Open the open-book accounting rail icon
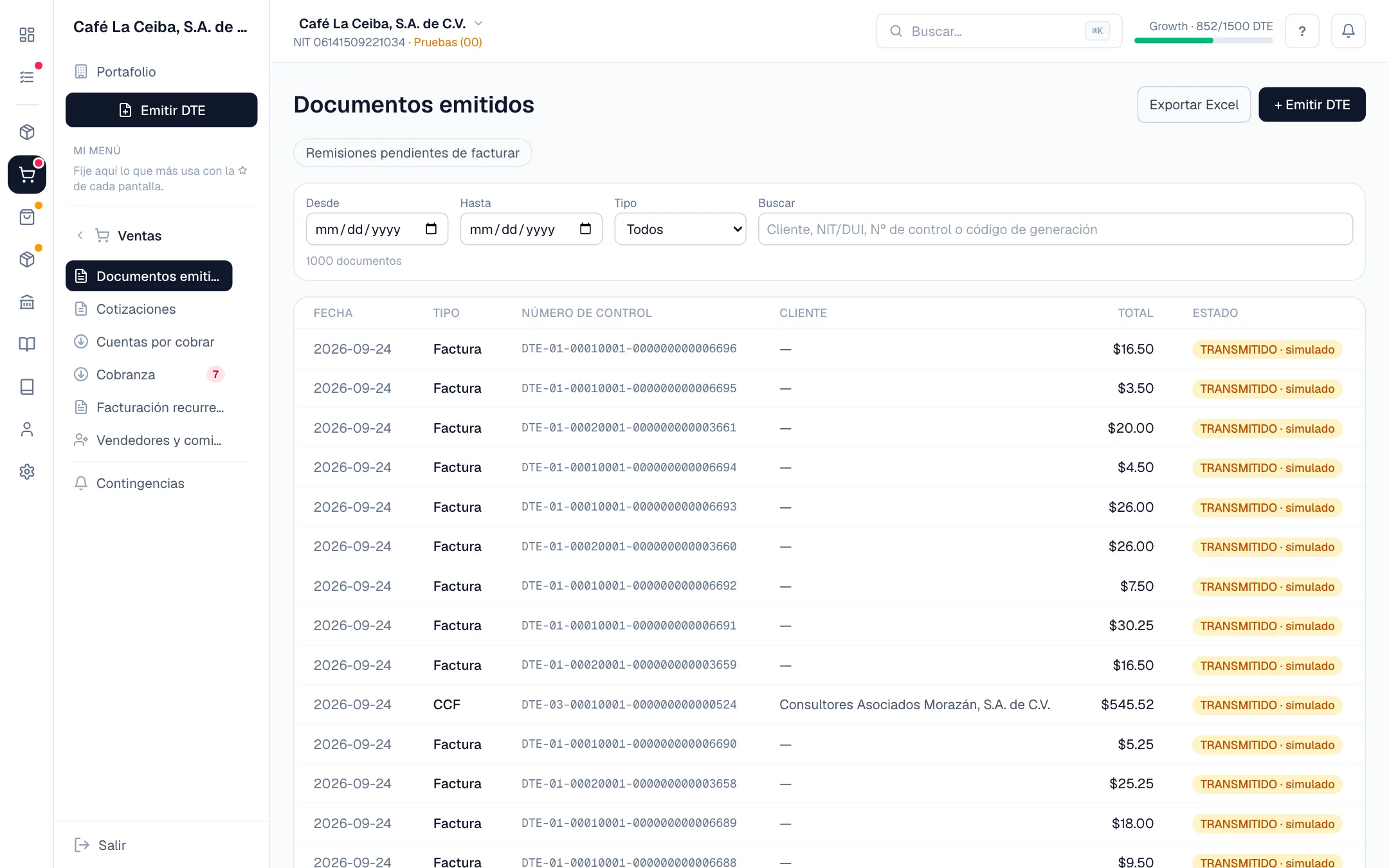1389x868 pixels. tap(27, 344)
